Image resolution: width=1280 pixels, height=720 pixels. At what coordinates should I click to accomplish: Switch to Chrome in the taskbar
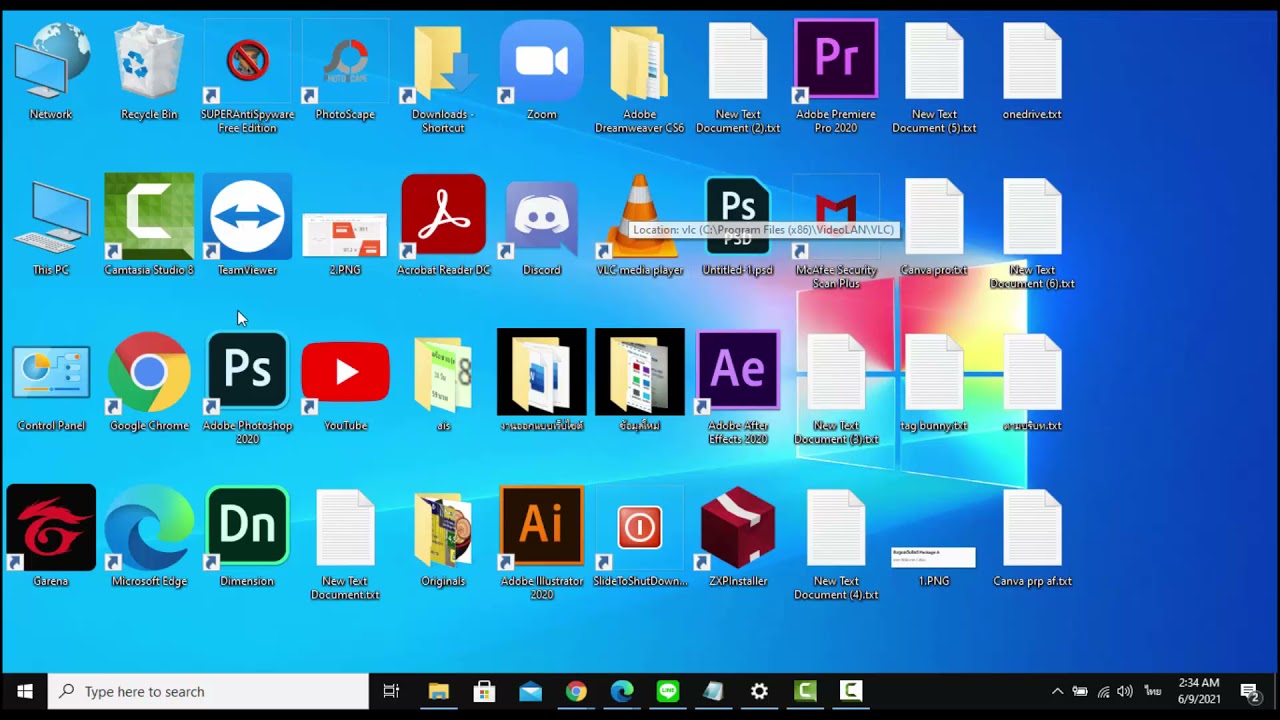(576, 691)
